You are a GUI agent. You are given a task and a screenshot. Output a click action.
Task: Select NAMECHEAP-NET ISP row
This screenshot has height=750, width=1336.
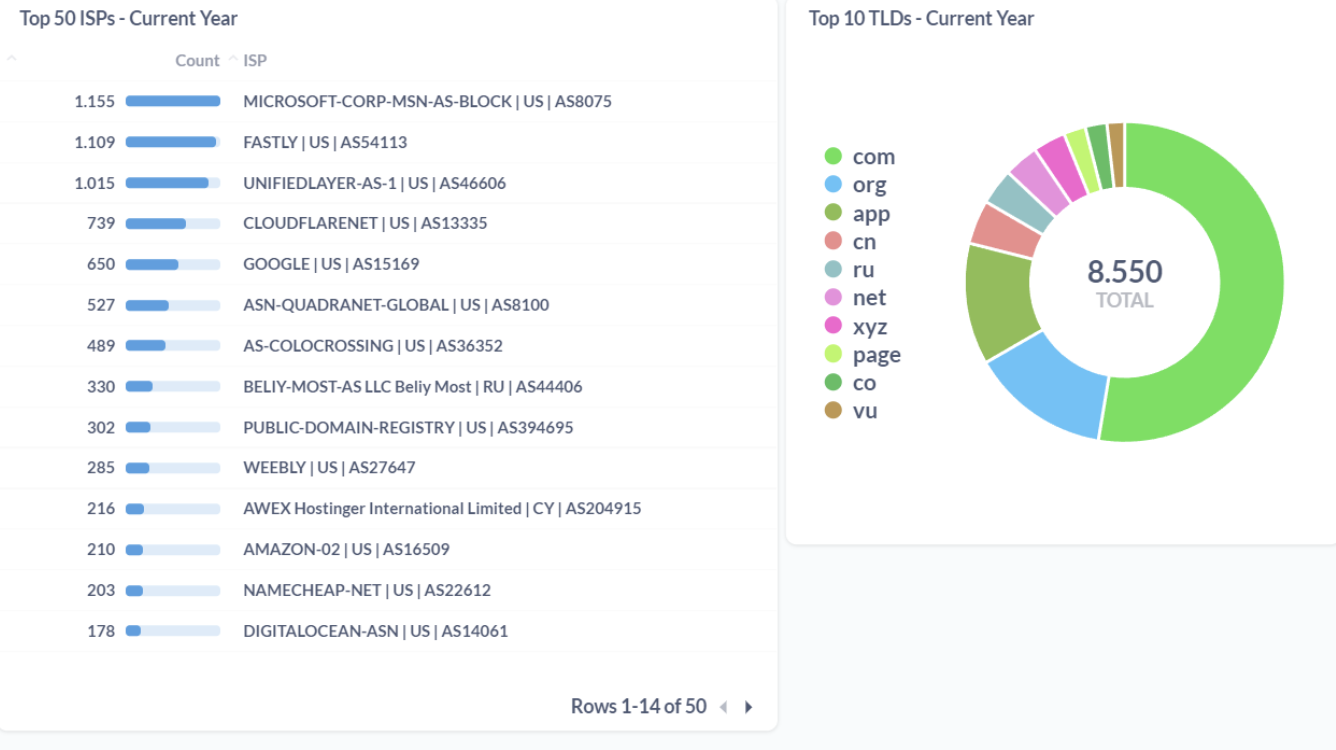coord(388,590)
